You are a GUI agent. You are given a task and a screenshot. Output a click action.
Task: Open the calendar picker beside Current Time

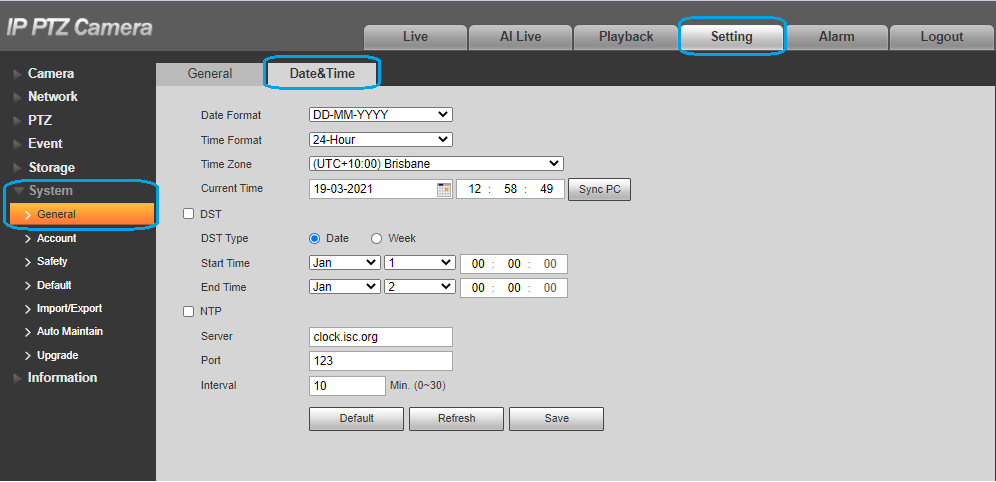(444, 189)
